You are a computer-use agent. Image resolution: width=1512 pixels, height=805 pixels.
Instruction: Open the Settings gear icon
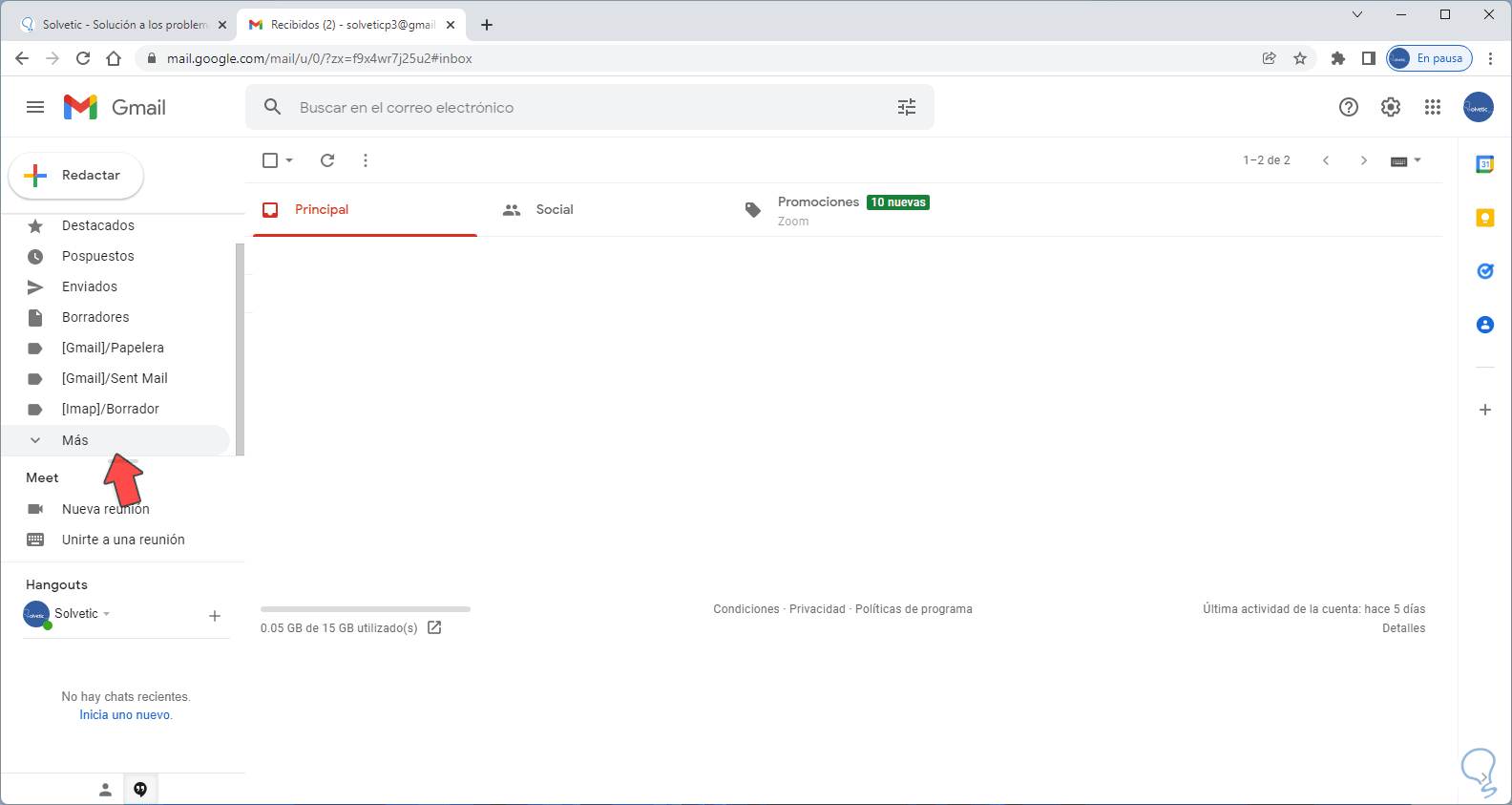pos(1391,107)
